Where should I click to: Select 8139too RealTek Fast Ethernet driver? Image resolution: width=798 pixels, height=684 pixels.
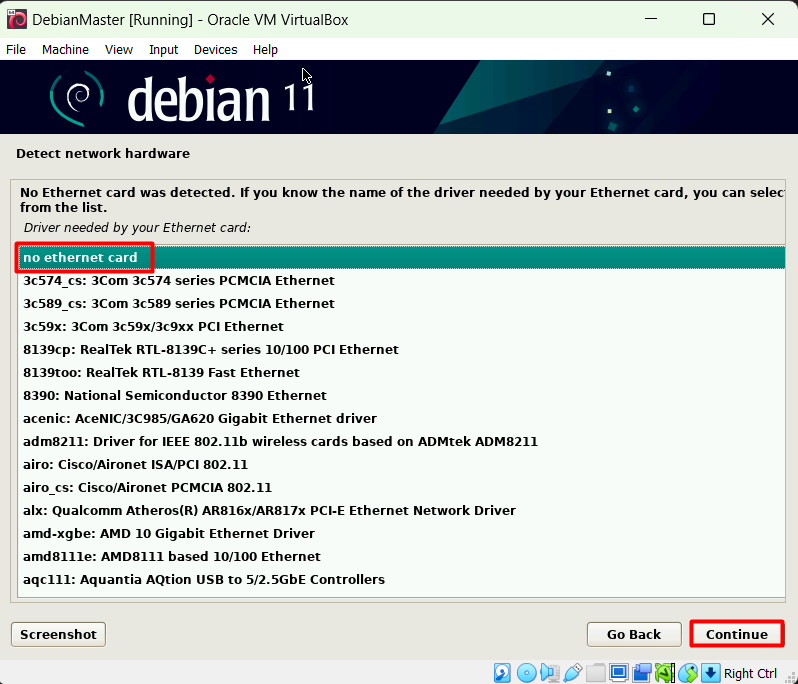pyautogui.click(x=401, y=372)
